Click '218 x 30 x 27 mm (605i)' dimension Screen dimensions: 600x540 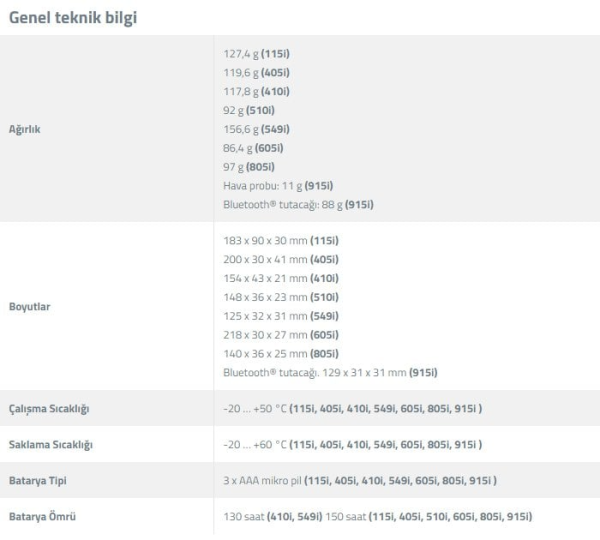coord(281,335)
